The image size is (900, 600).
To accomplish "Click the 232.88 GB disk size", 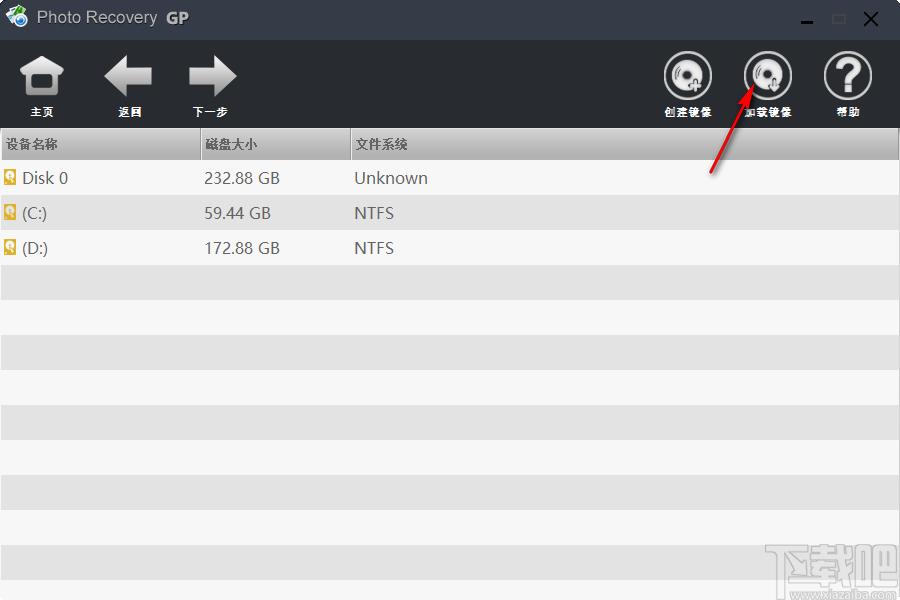I will pyautogui.click(x=242, y=178).
